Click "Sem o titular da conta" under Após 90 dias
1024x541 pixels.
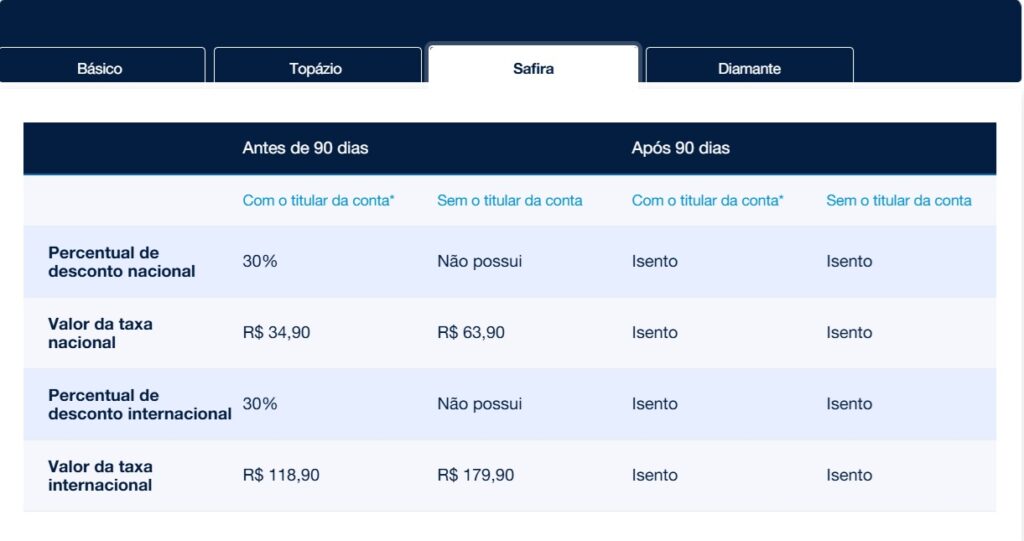(898, 200)
